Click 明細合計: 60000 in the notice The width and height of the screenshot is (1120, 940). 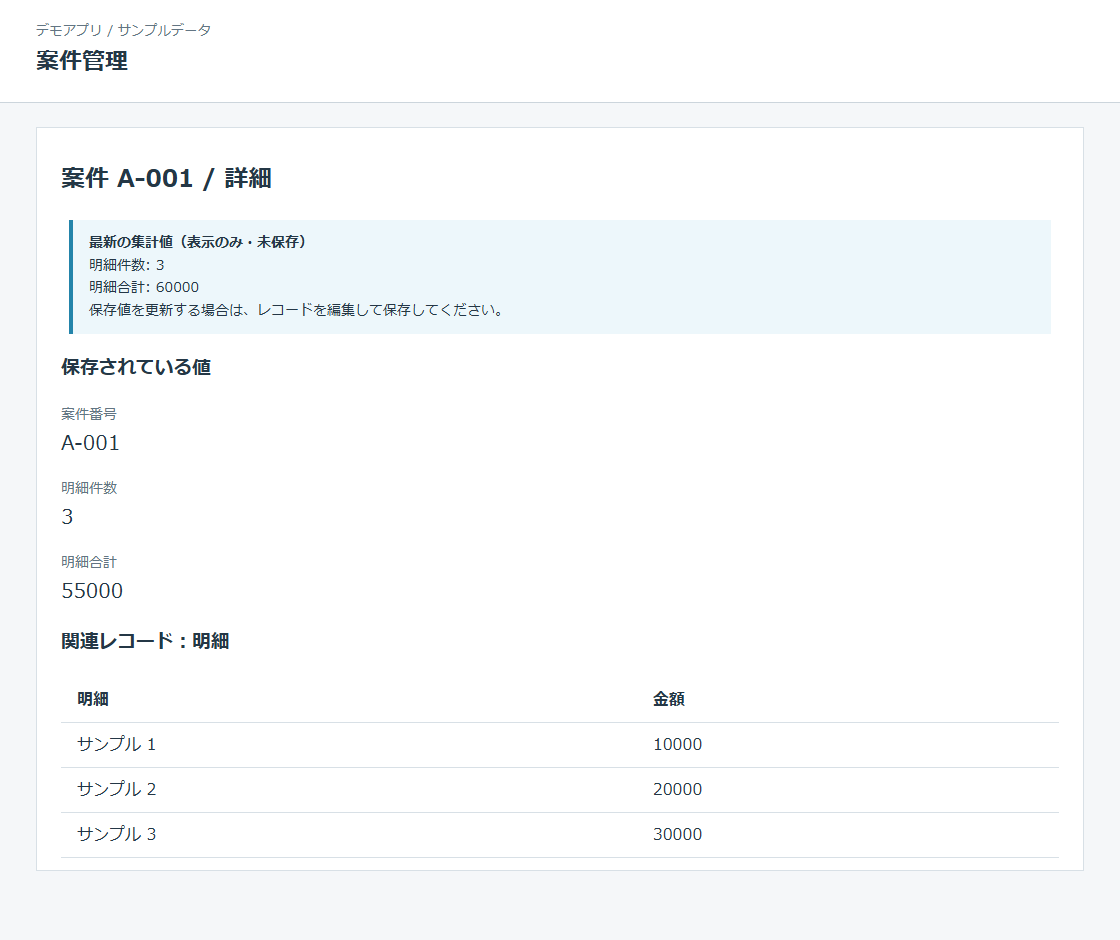[x=144, y=287]
